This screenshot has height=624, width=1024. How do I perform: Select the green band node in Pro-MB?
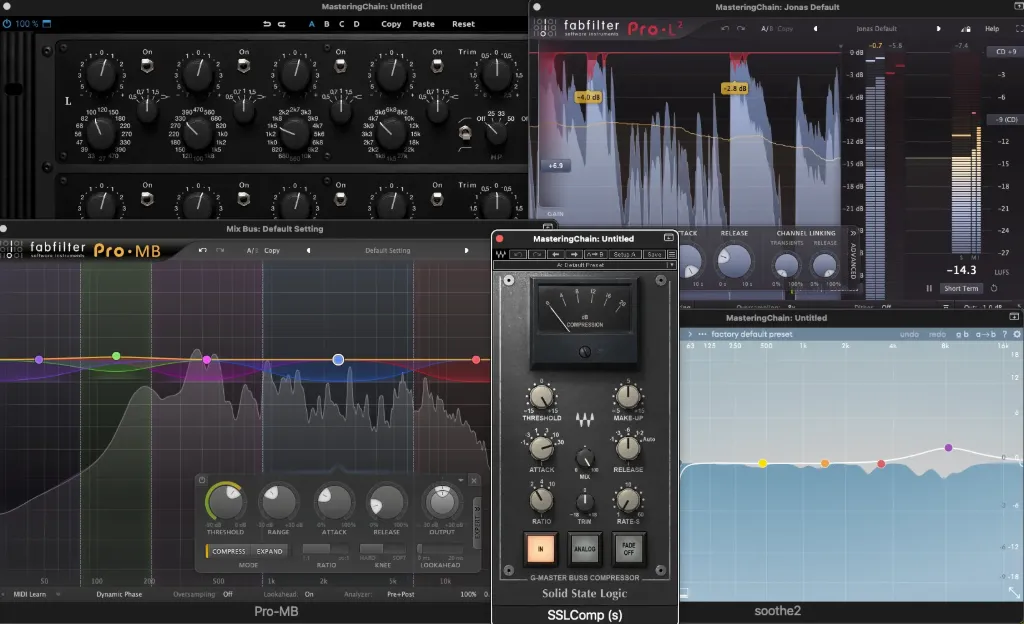[x=116, y=356]
